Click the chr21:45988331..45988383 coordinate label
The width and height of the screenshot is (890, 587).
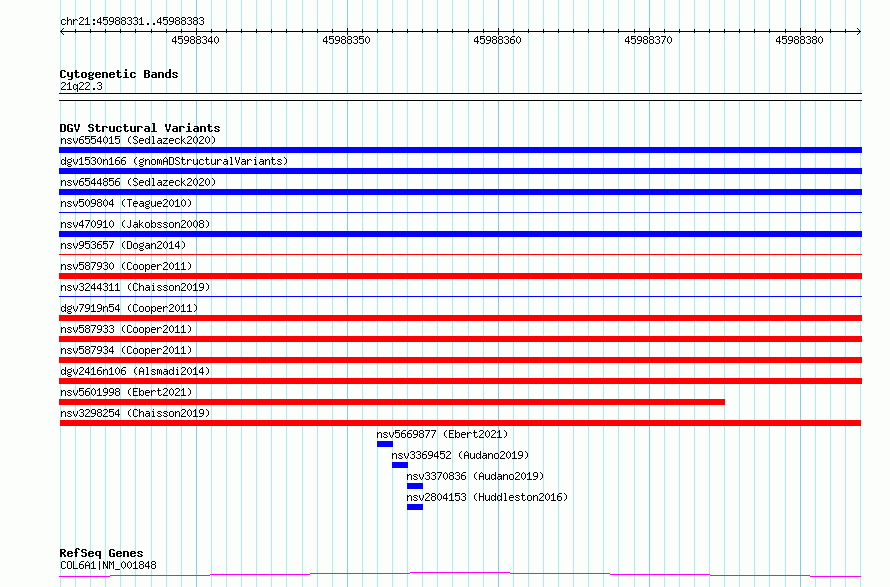(132, 22)
